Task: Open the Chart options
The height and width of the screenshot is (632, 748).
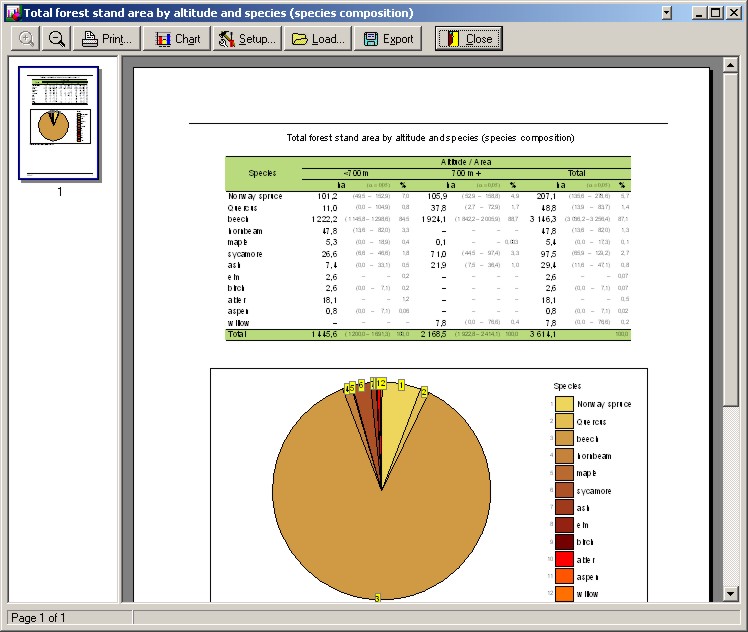Action: [x=177, y=39]
